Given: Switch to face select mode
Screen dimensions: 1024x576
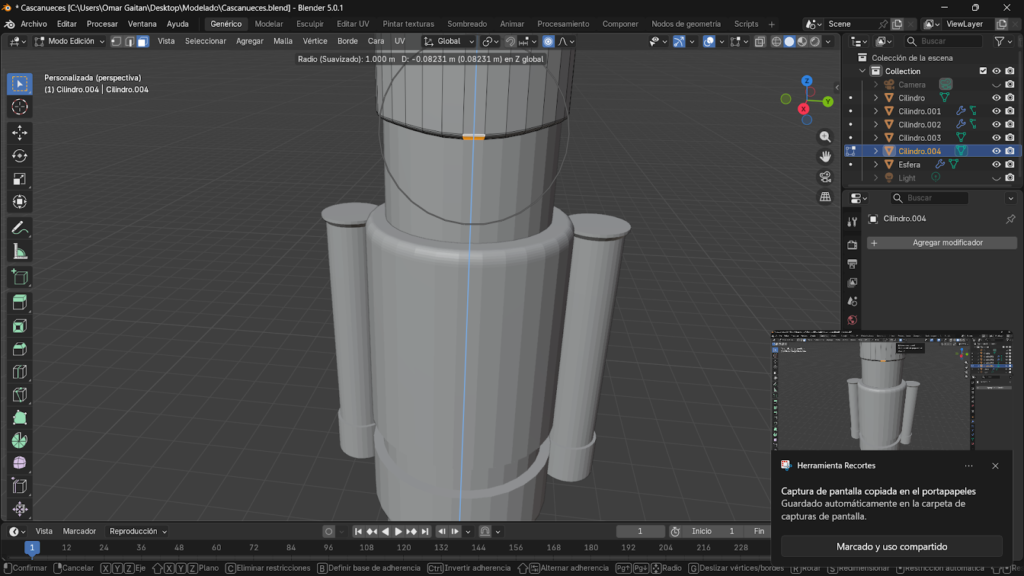Looking at the screenshot, I should tap(143, 41).
